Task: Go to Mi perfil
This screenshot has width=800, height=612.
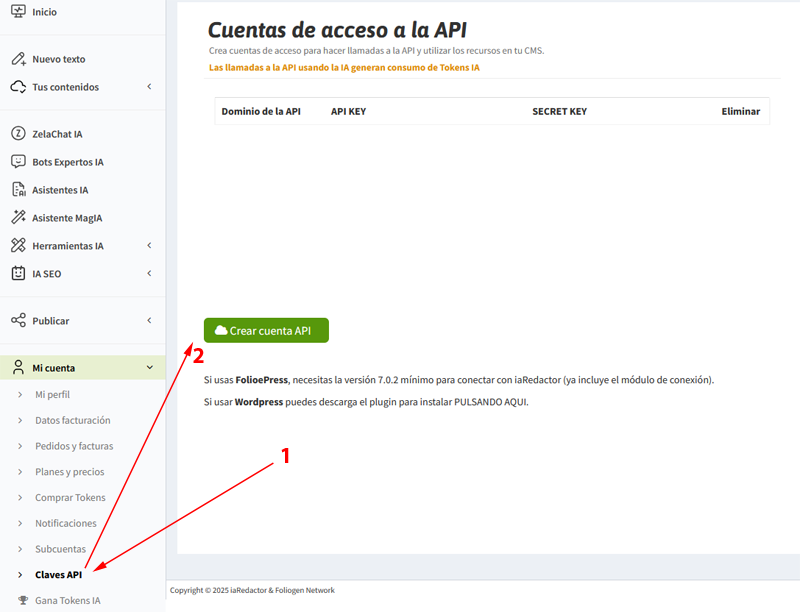Action: (52, 395)
